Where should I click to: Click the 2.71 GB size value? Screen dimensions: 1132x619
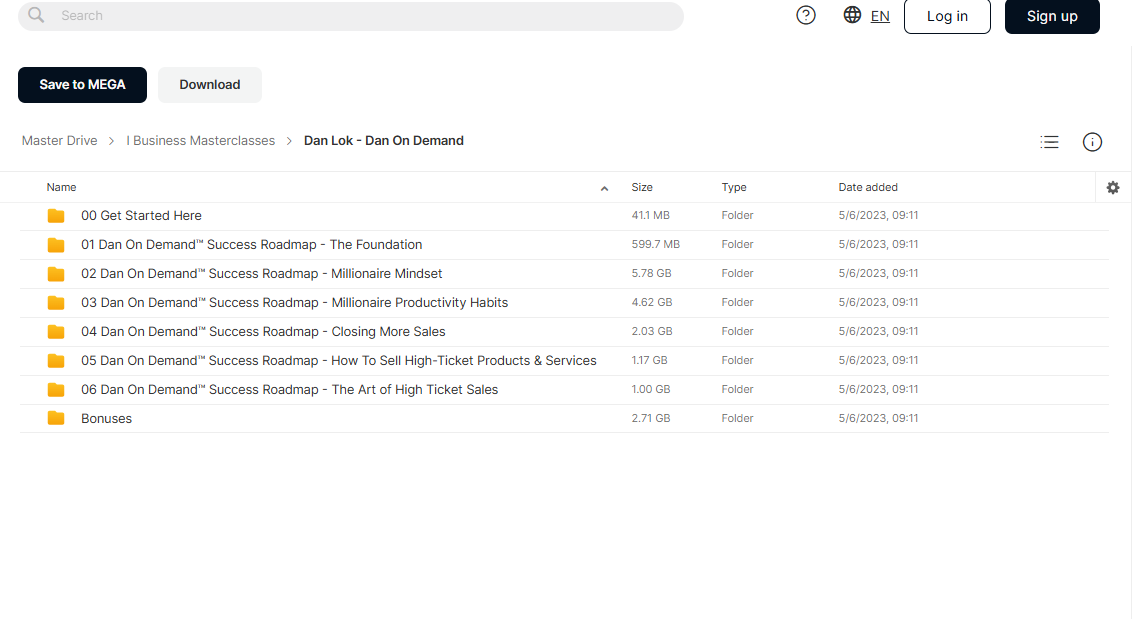[x=650, y=417]
